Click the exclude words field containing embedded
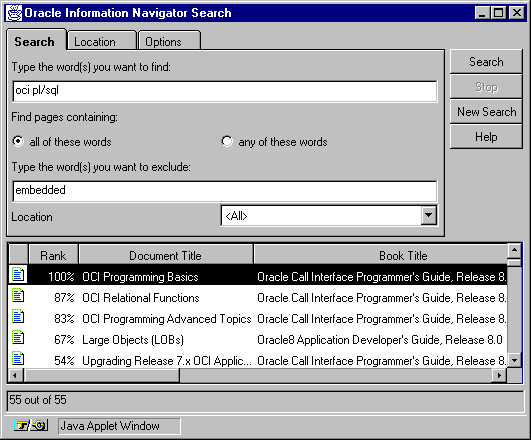The width and height of the screenshot is (531, 440). 225,191
